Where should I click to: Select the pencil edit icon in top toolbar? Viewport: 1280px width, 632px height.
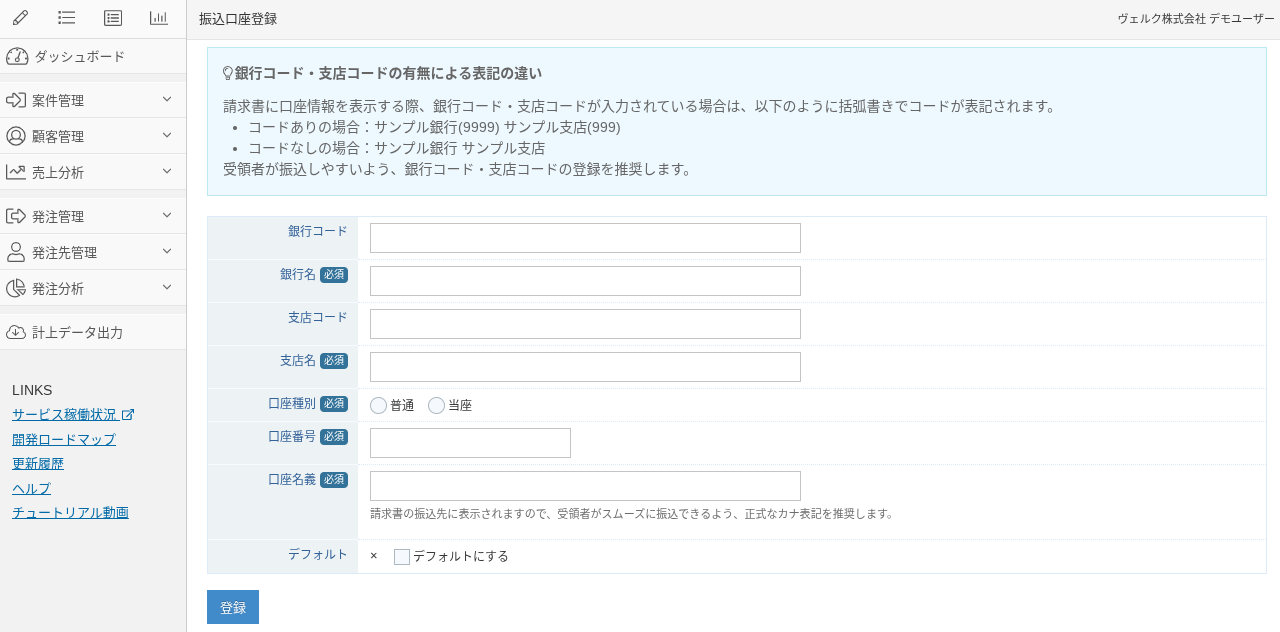pos(19,17)
